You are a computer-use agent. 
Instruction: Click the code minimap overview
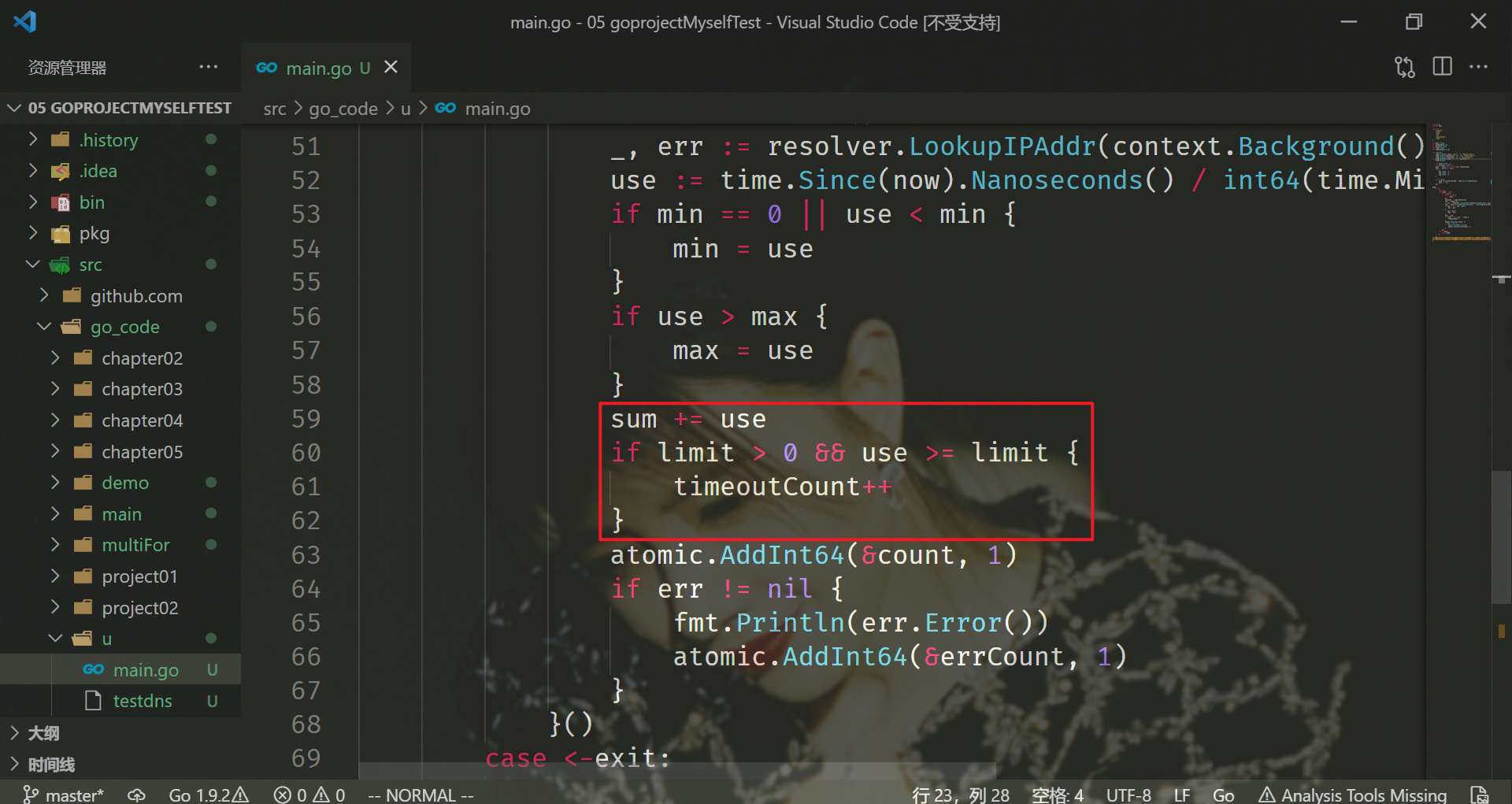click(1461, 181)
